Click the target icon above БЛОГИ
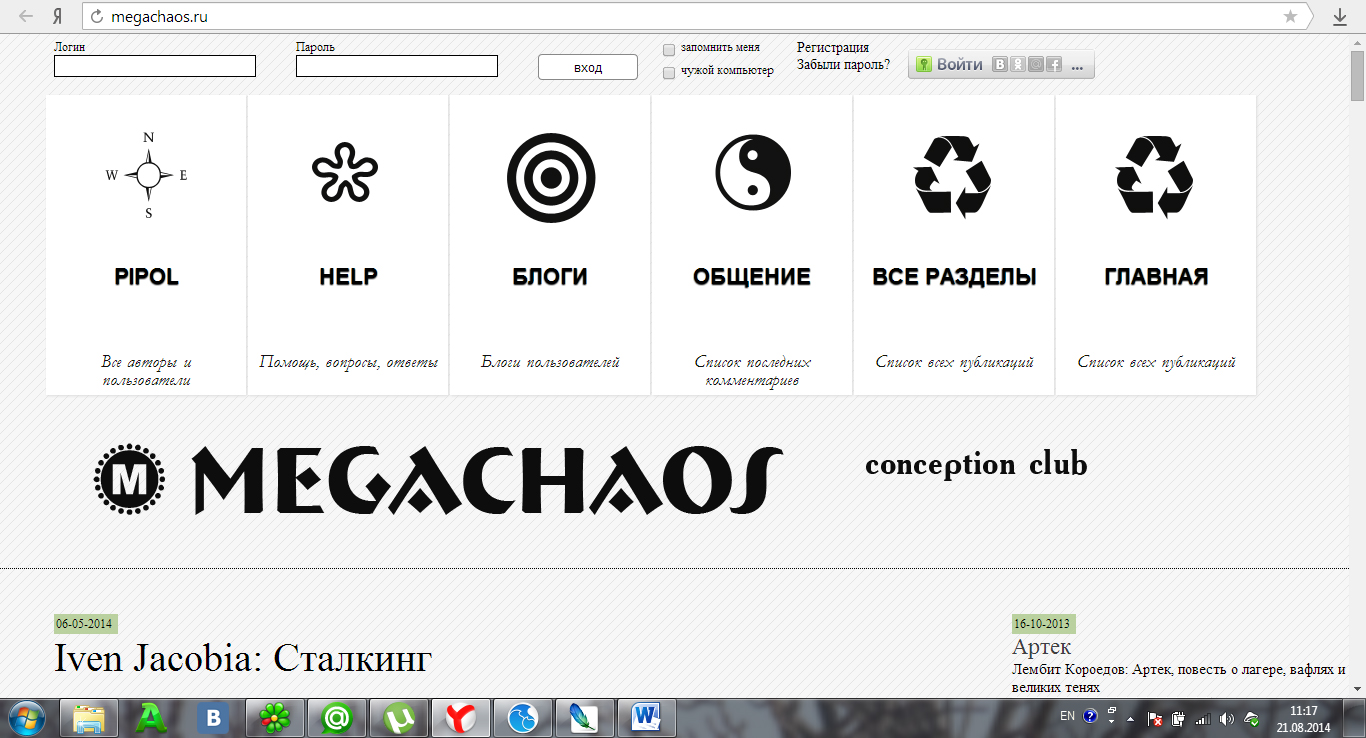 551,178
